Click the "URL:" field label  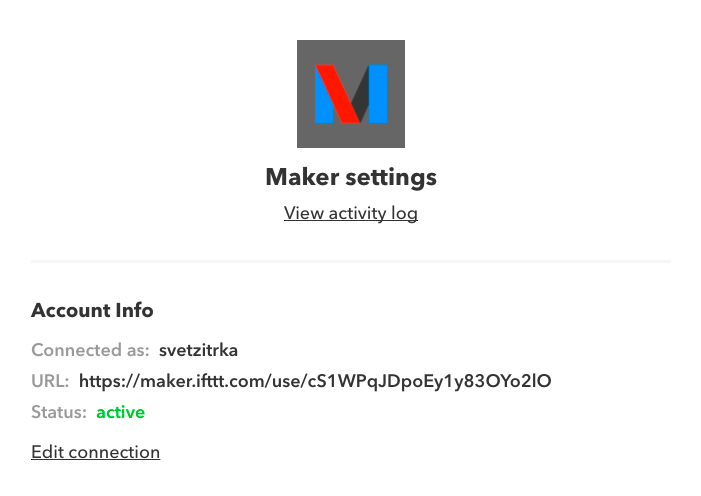pos(50,381)
